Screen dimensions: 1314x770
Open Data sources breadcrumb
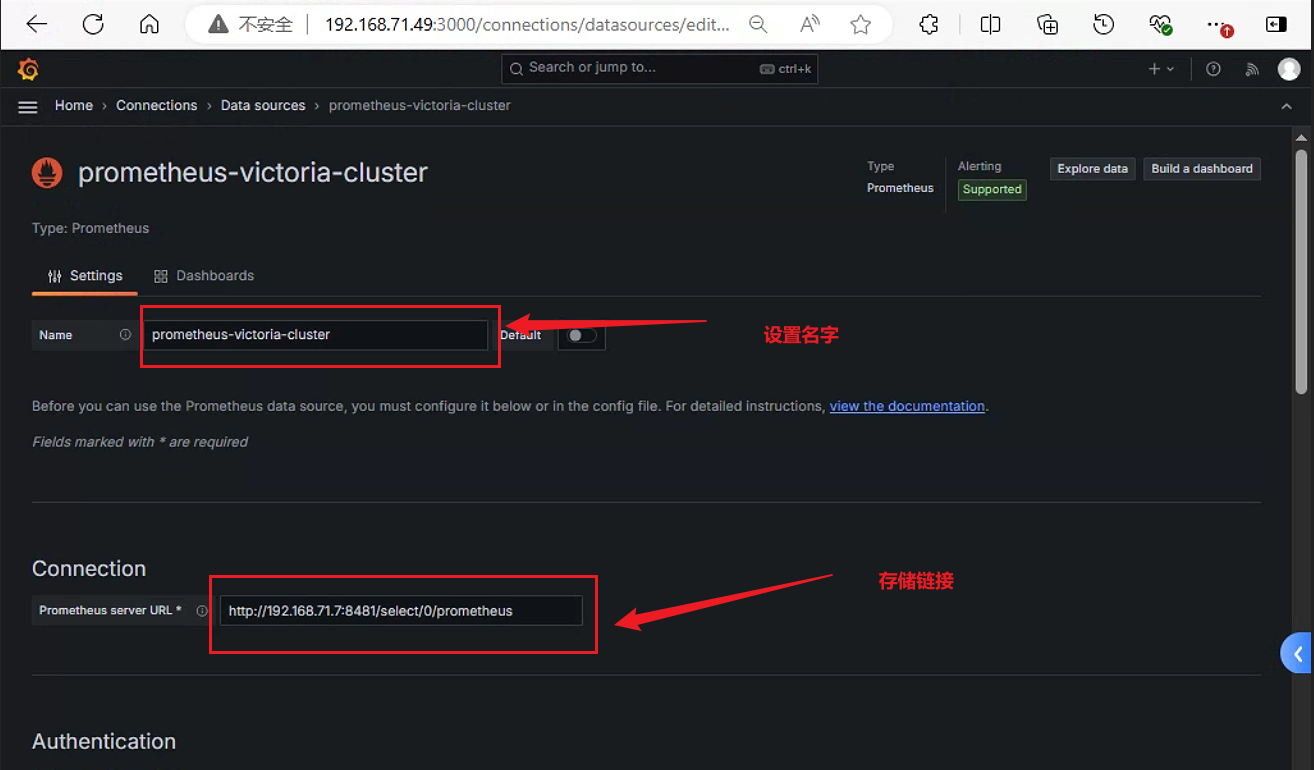point(263,105)
